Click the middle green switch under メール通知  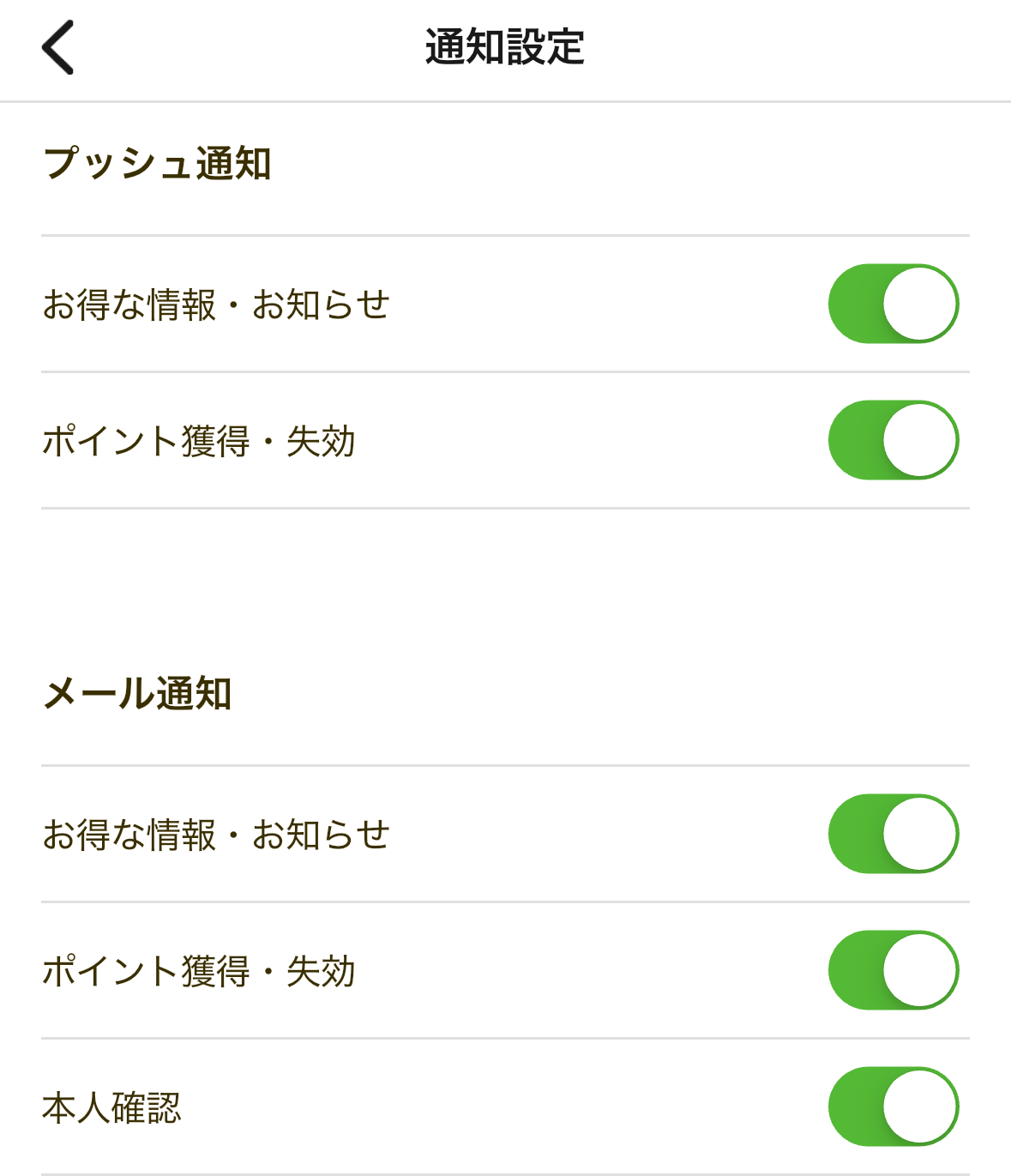893,970
